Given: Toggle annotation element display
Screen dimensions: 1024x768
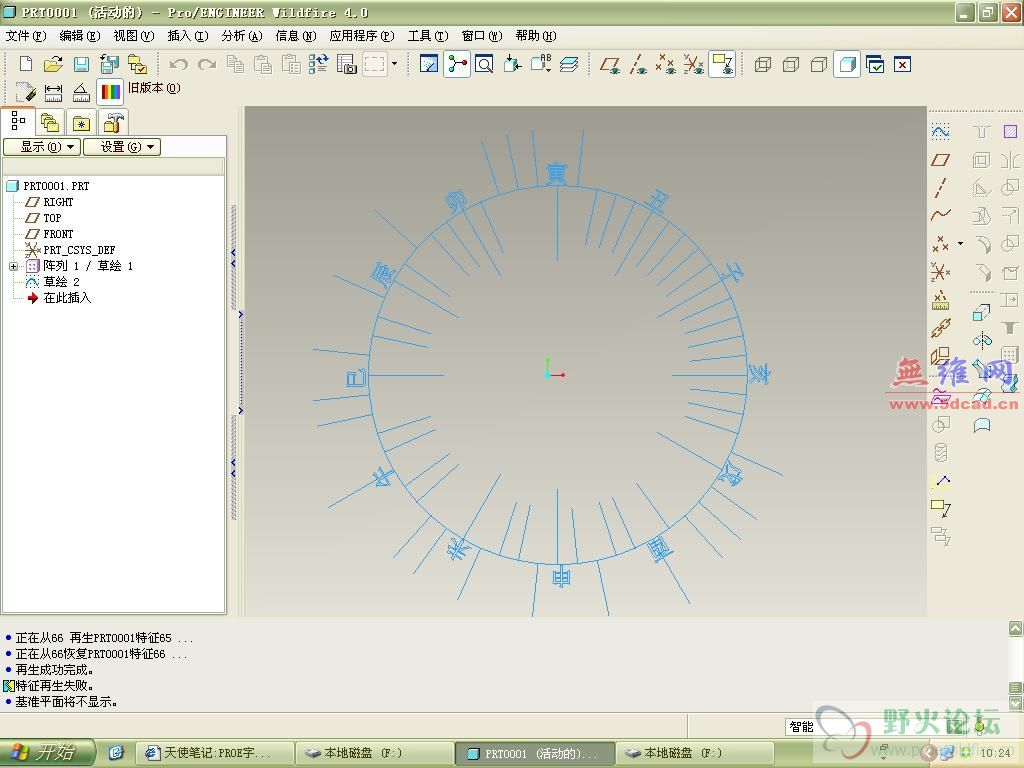Looking at the screenshot, I should click(x=722, y=64).
